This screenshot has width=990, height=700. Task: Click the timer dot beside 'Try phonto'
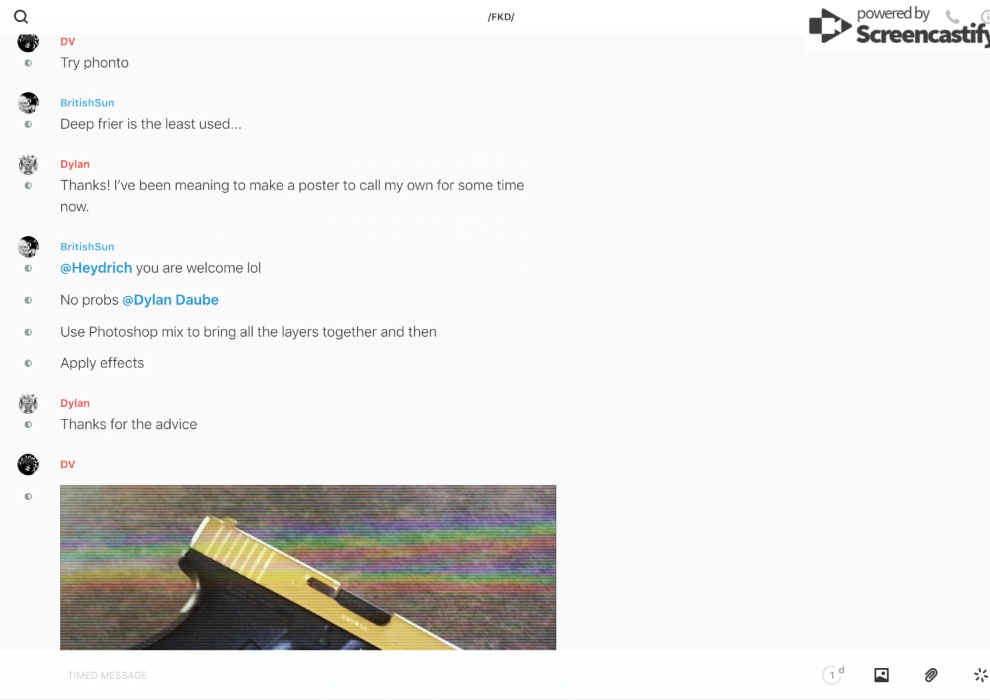point(28,62)
